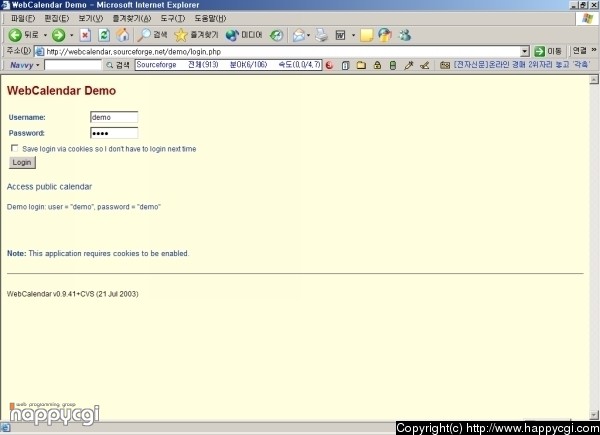600x435 pixels.
Task: Click the Navvy padlock icon
Action: pos(377,65)
